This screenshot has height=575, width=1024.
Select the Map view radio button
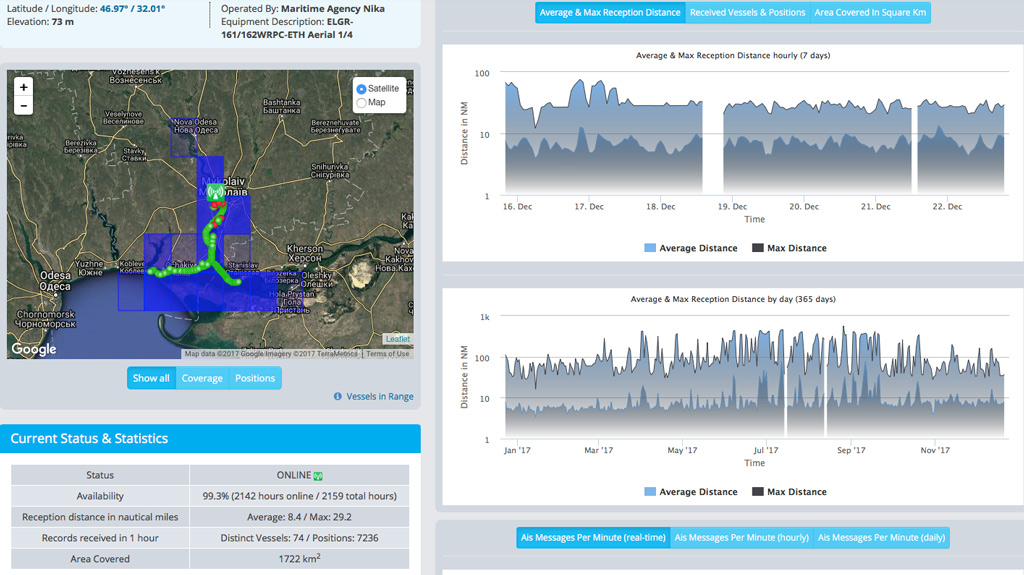[x=361, y=103]
